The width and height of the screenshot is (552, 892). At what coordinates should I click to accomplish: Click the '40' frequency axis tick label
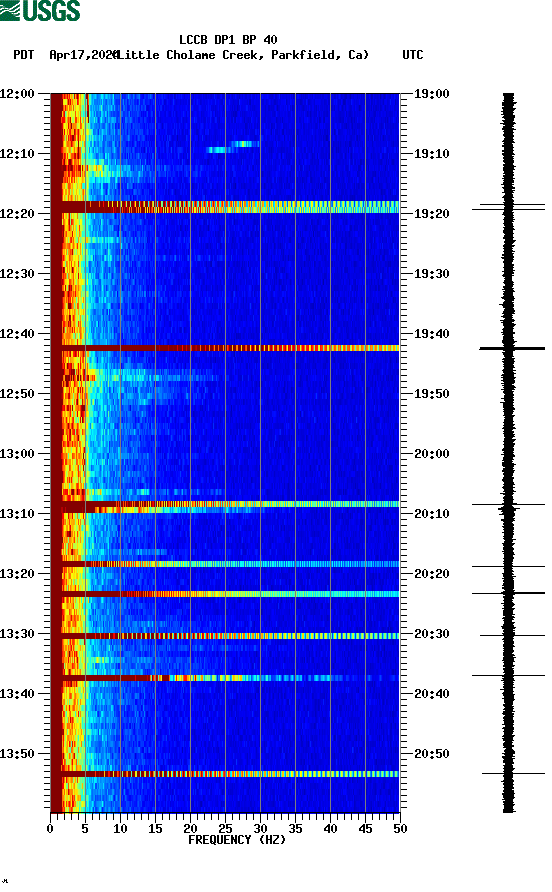point(331,829)
